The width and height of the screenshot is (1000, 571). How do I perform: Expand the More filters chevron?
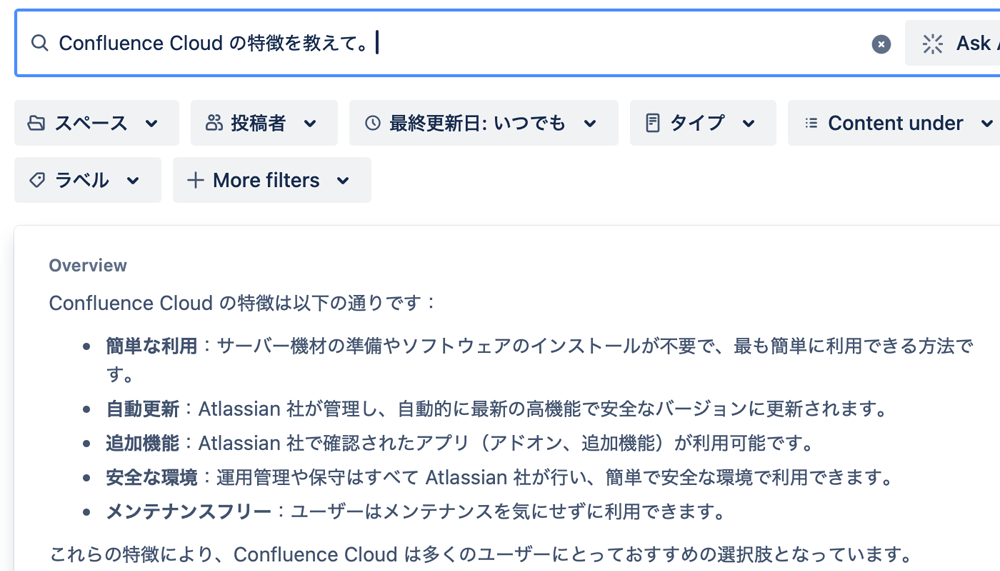click(x=343, y=181)
